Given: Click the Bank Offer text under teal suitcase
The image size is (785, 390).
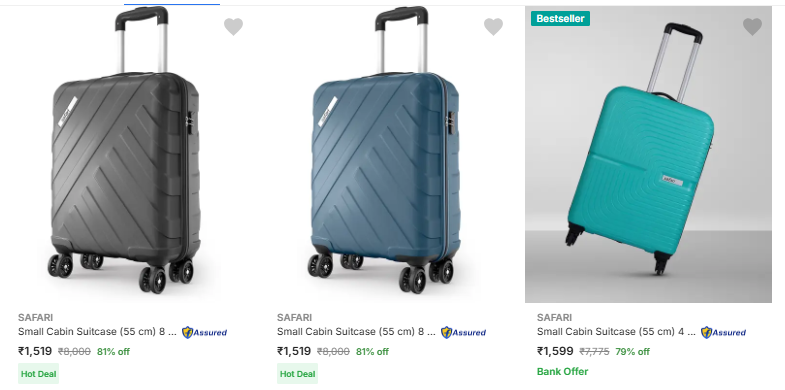Looking at the screenshot, I should tap(562, 371).
